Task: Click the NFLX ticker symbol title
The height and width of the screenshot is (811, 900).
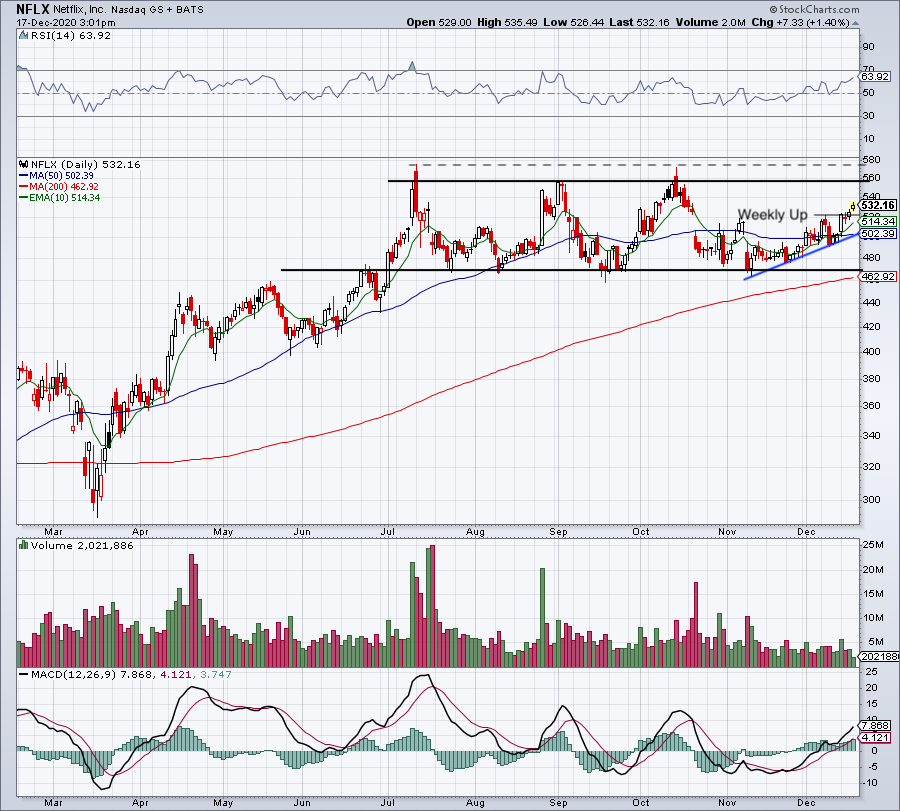Action: [33, 9]
